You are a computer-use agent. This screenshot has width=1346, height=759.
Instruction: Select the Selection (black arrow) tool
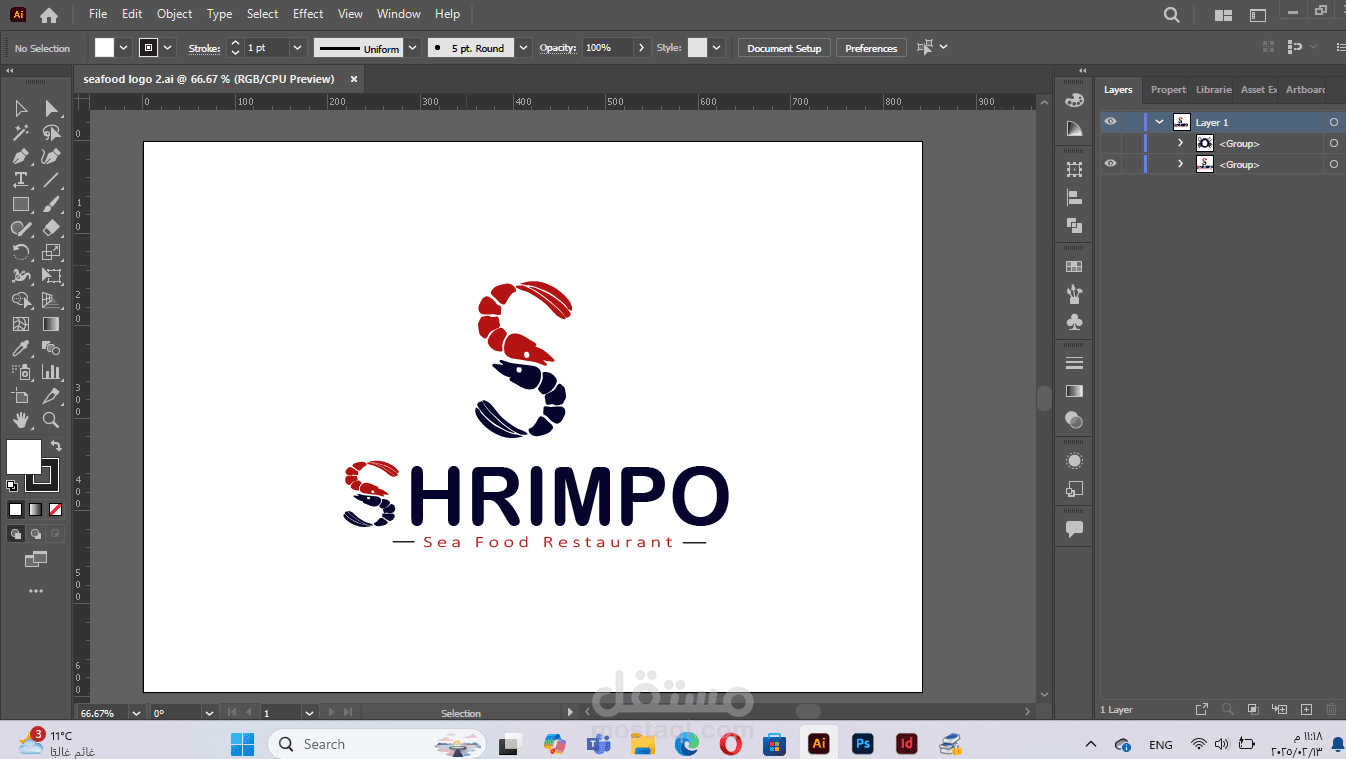pyautogui.click(x=21, y=108)
